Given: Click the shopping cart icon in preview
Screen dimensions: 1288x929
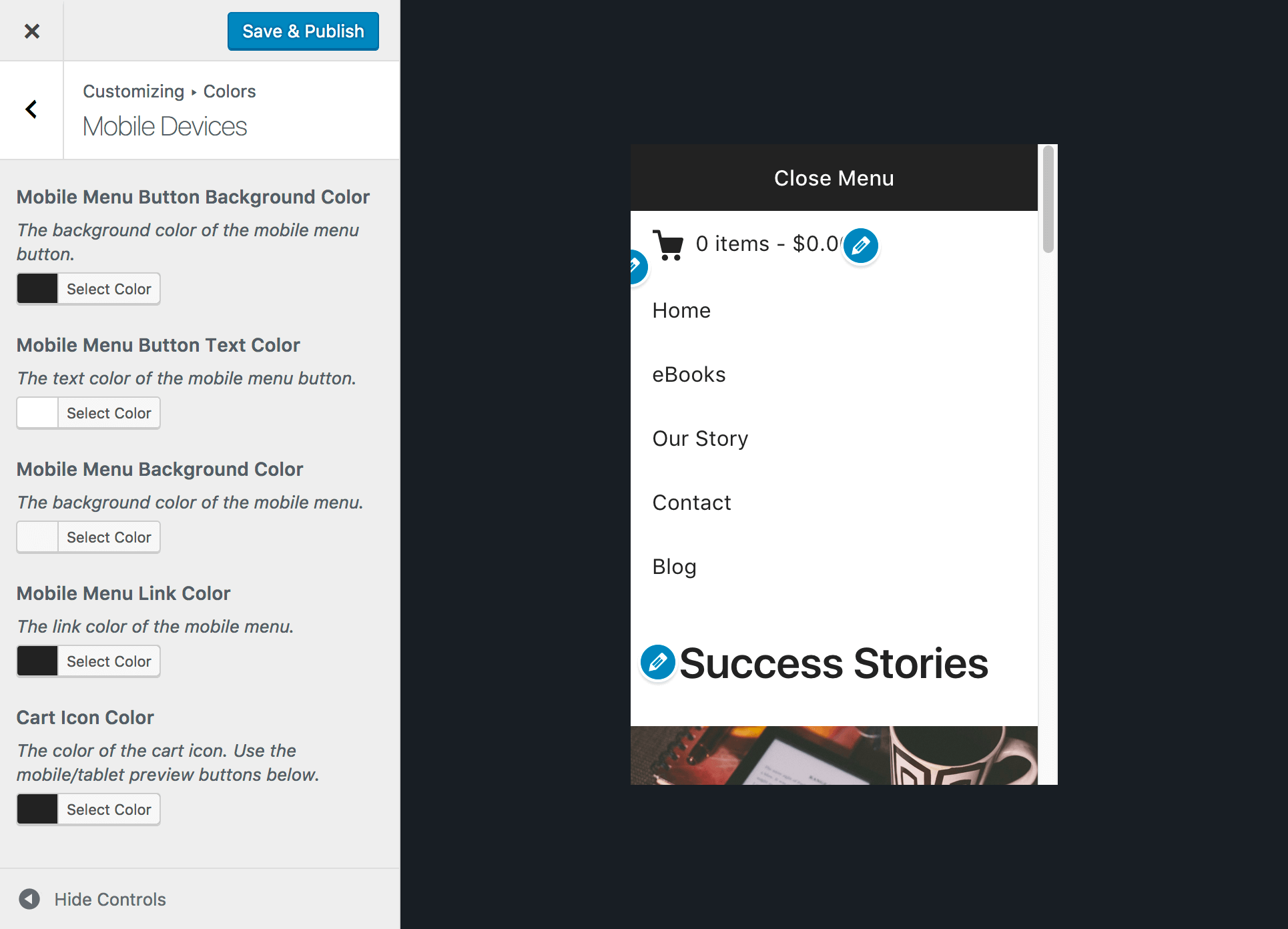Looking at the screenshot, I should coord(668,245).
